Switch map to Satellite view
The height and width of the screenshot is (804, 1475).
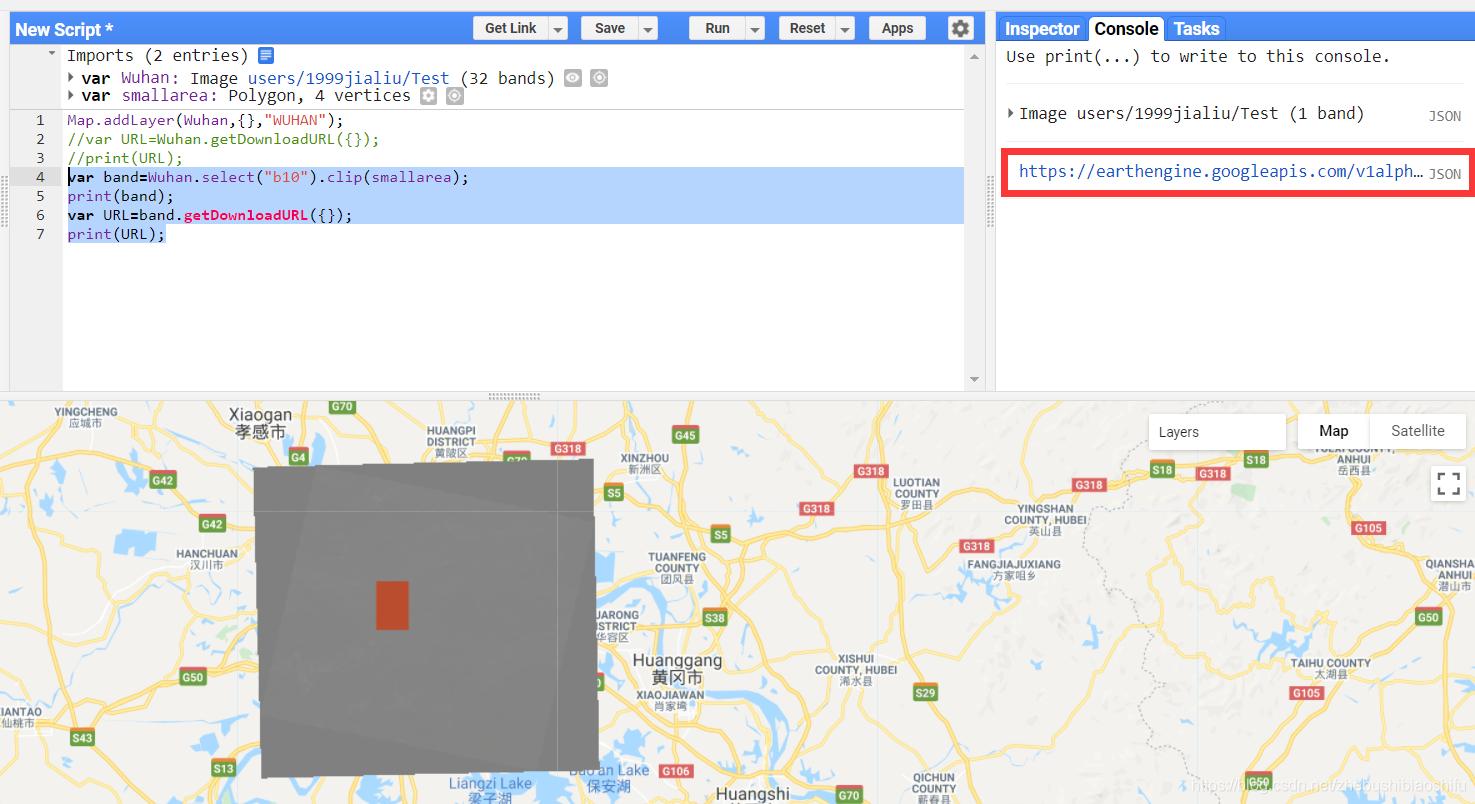[x=1417, y=431]
